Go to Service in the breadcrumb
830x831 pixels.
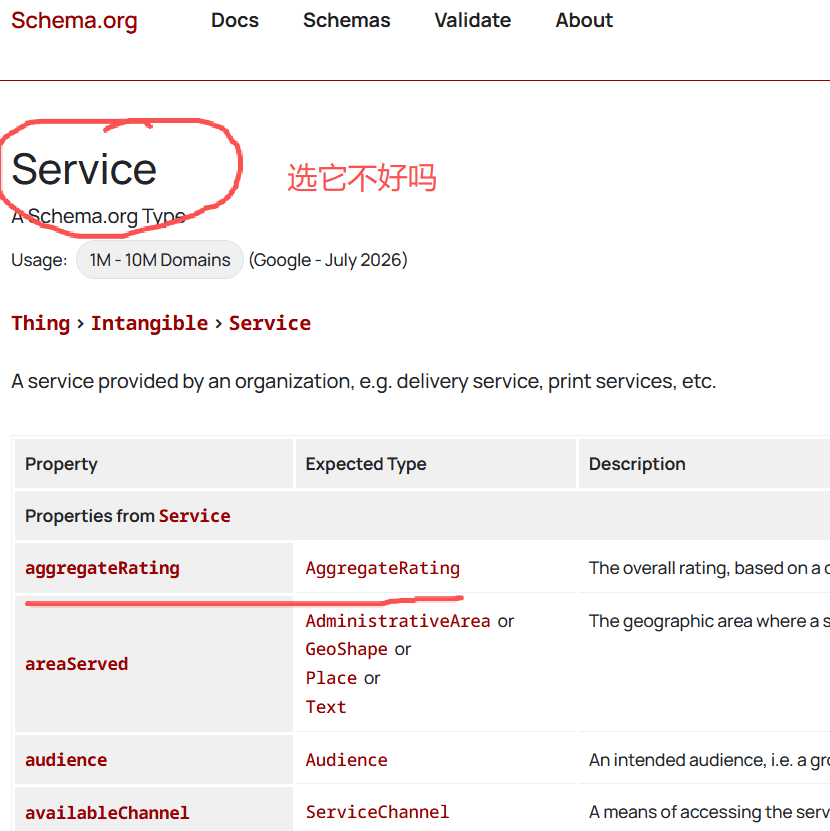tap(270, 323)
